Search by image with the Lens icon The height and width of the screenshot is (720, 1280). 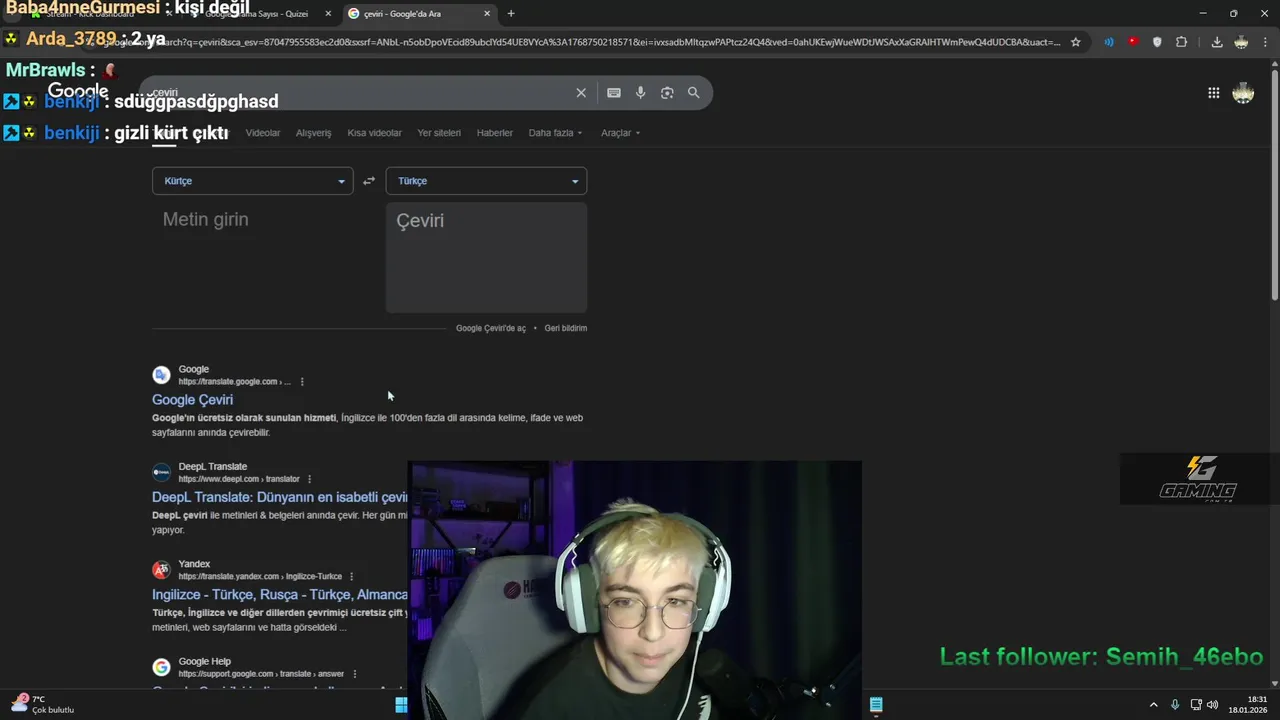pyautogui.click(x=667, y=93)
